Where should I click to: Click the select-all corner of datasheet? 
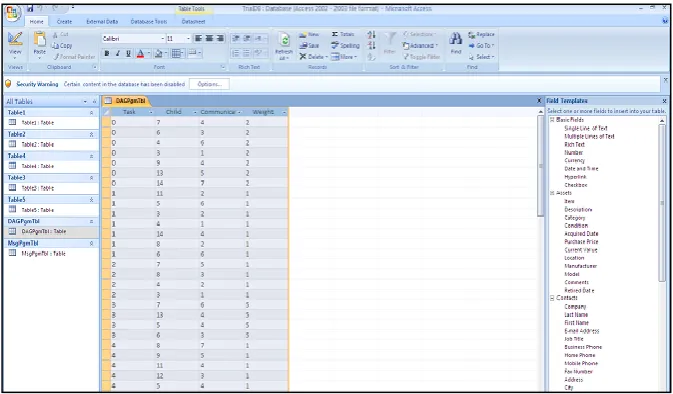(x=106, y=112)
